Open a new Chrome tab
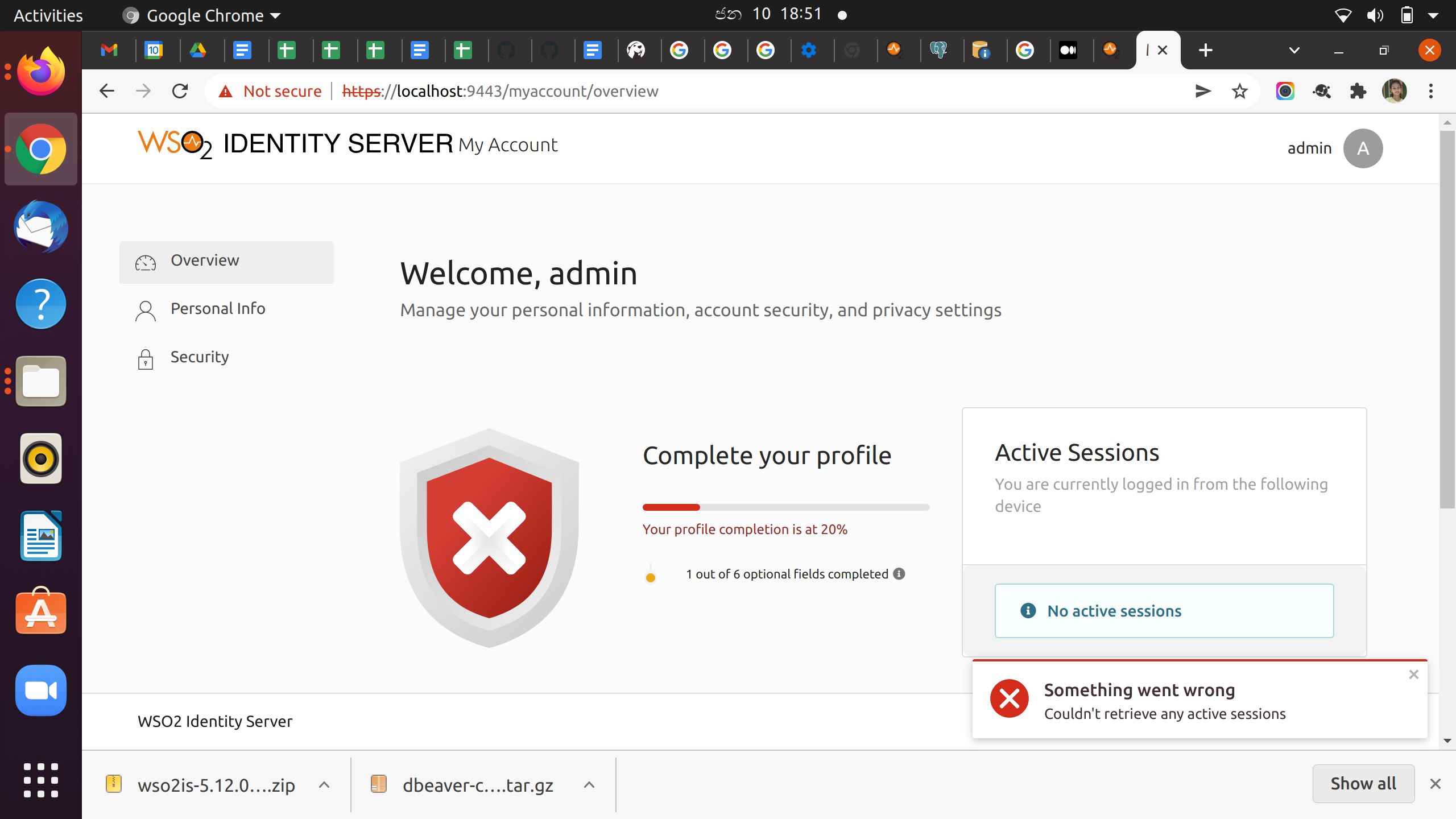The image size is (1456, 819). coord(1205,50)
